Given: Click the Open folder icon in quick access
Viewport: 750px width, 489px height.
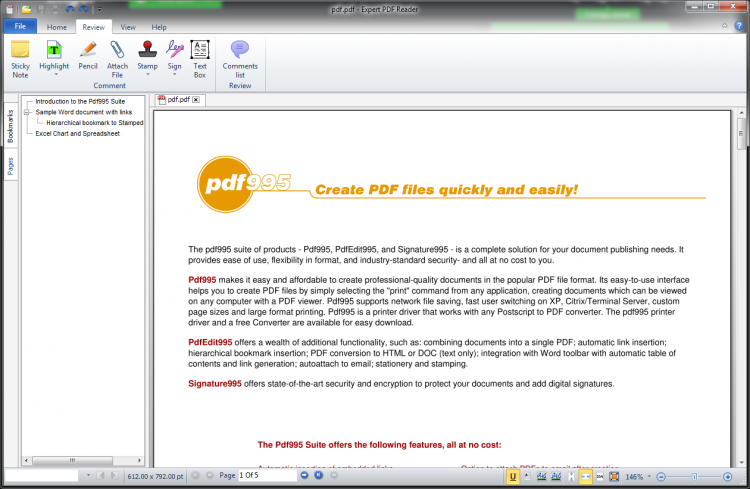Looking at the screenshot, I should point(26,9).
